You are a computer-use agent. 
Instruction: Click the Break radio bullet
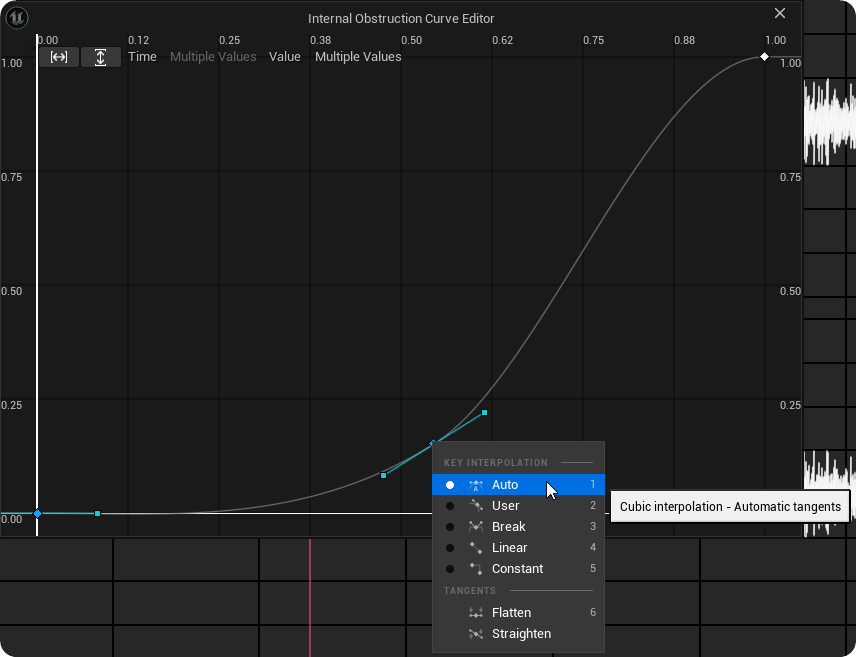450,527
